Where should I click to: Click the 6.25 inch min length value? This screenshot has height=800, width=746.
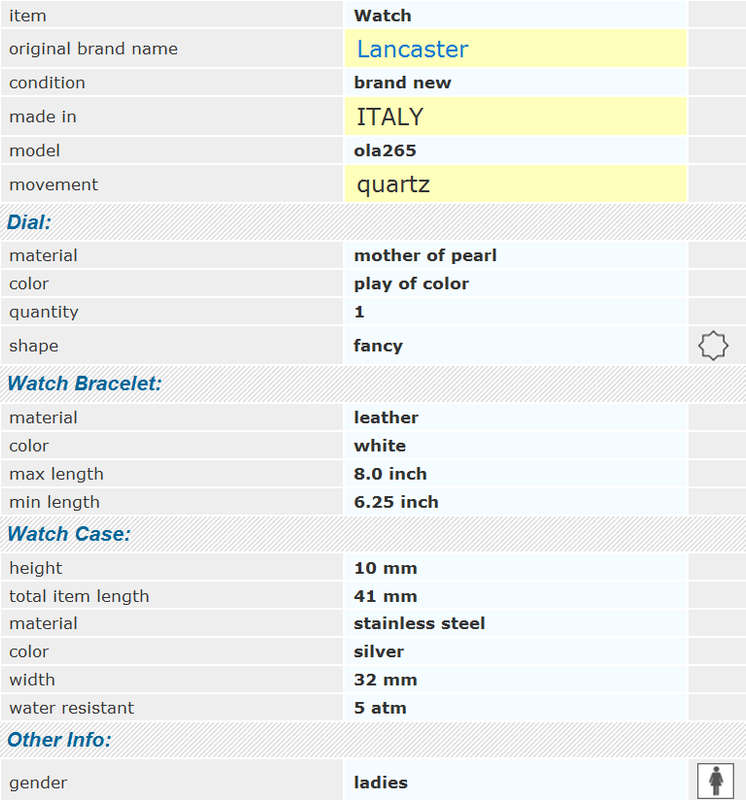click(x=396, y=502)
